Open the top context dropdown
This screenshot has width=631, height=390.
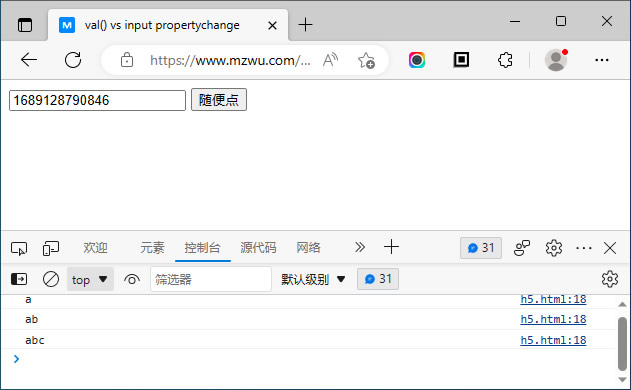click(x=90, y=279)
